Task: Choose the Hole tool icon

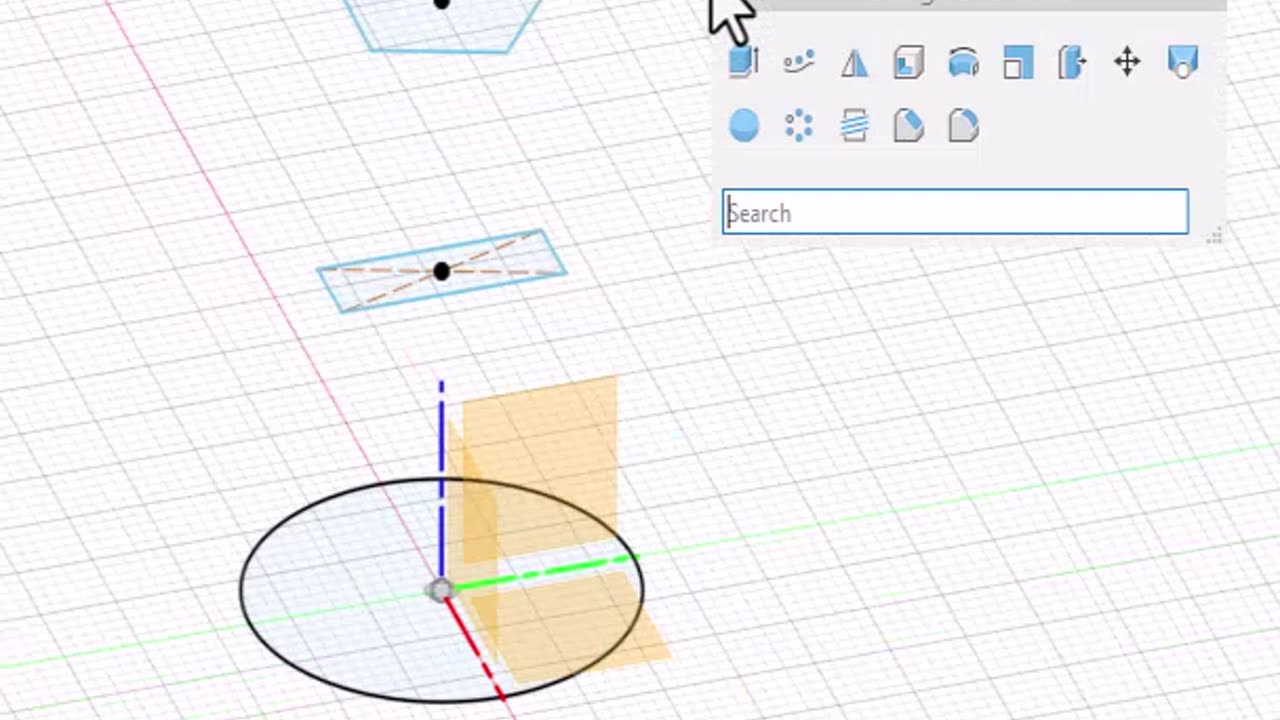Action: point(1183,62)
